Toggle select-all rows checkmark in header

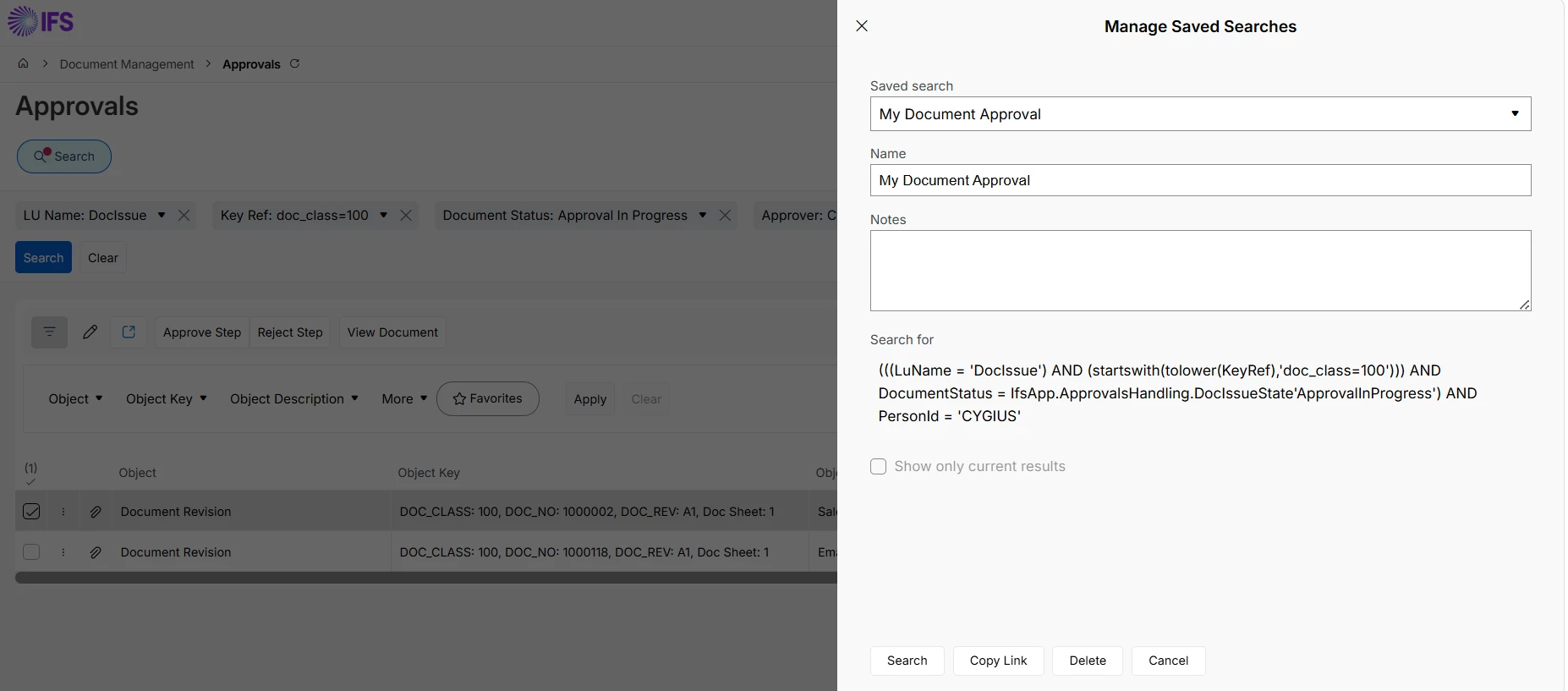coord(30,482)
